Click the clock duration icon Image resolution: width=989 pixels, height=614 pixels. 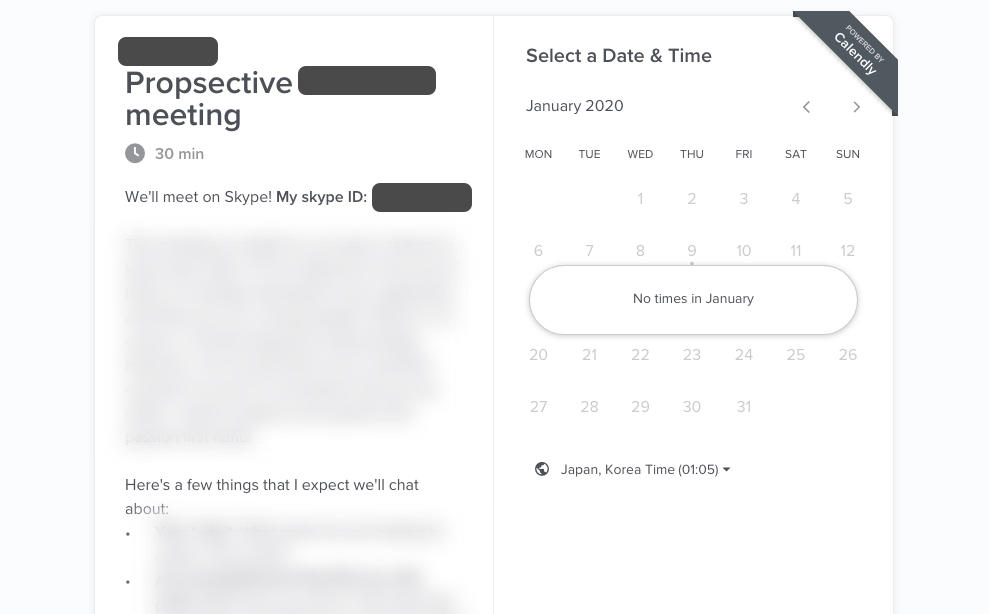pyautogui.click(x=135, y=153)
